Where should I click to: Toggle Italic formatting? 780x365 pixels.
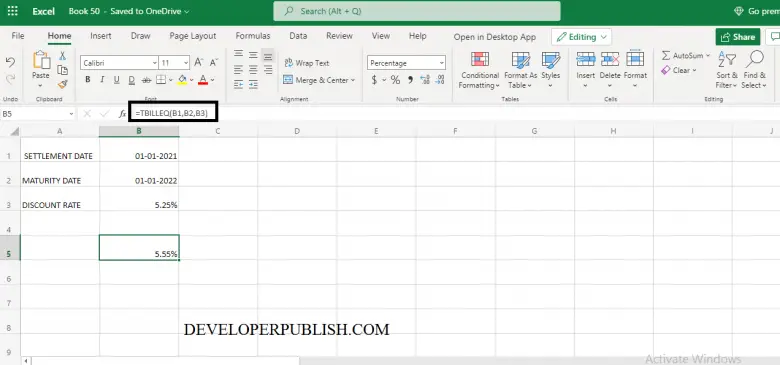pyautogui.click(x=102, y=80)
